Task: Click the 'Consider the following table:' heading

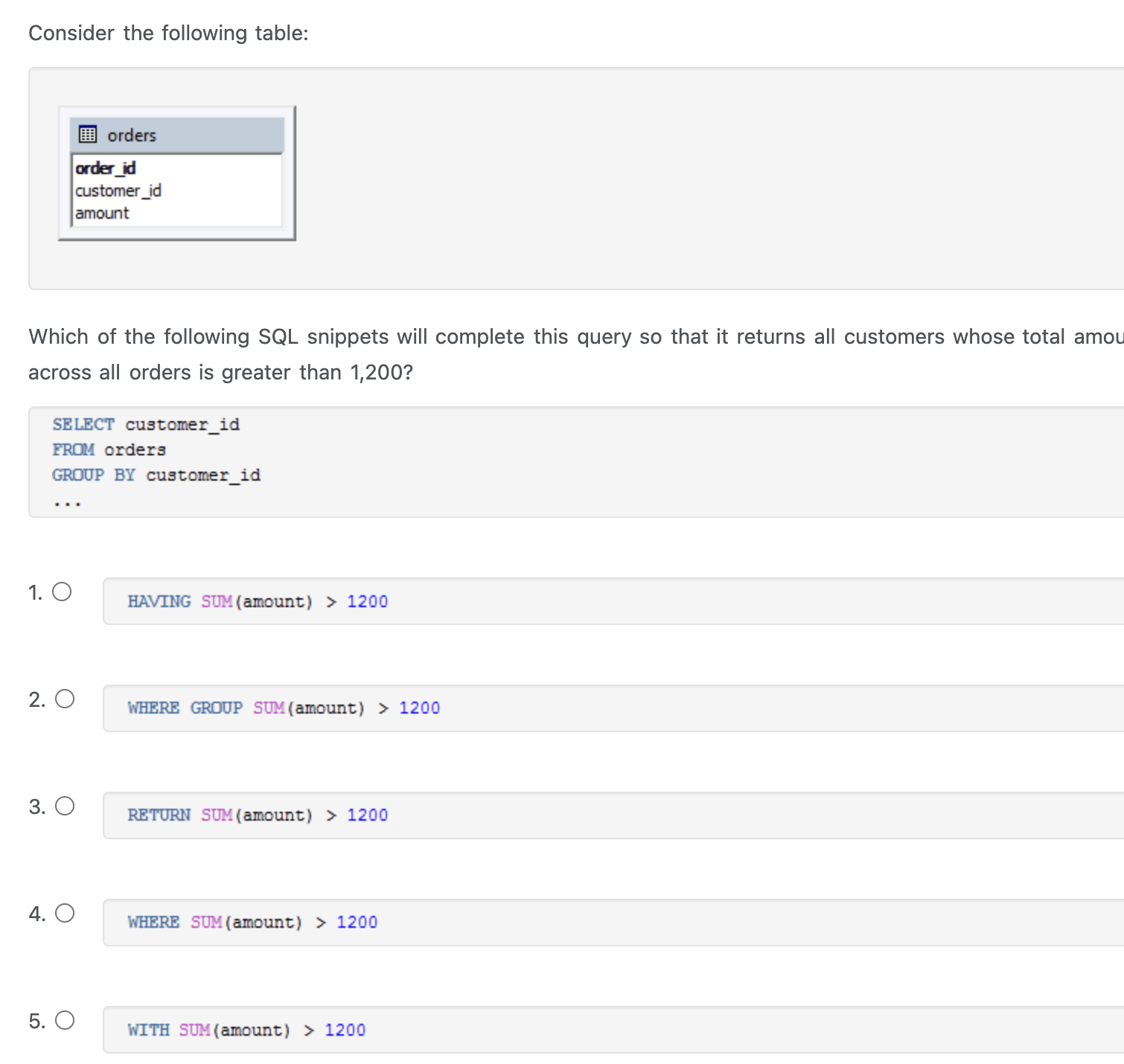Action: [x=168, y=33]
